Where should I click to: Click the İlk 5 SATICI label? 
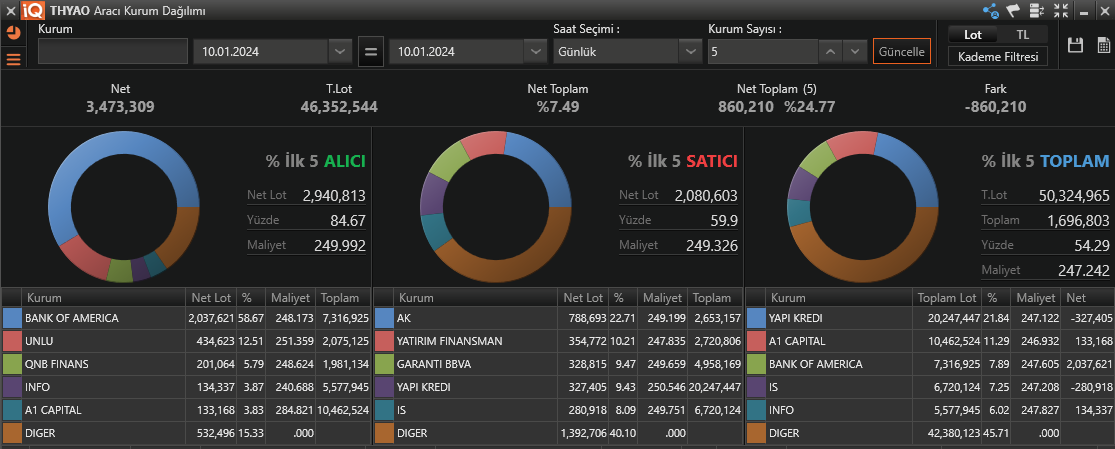(683, 162)
